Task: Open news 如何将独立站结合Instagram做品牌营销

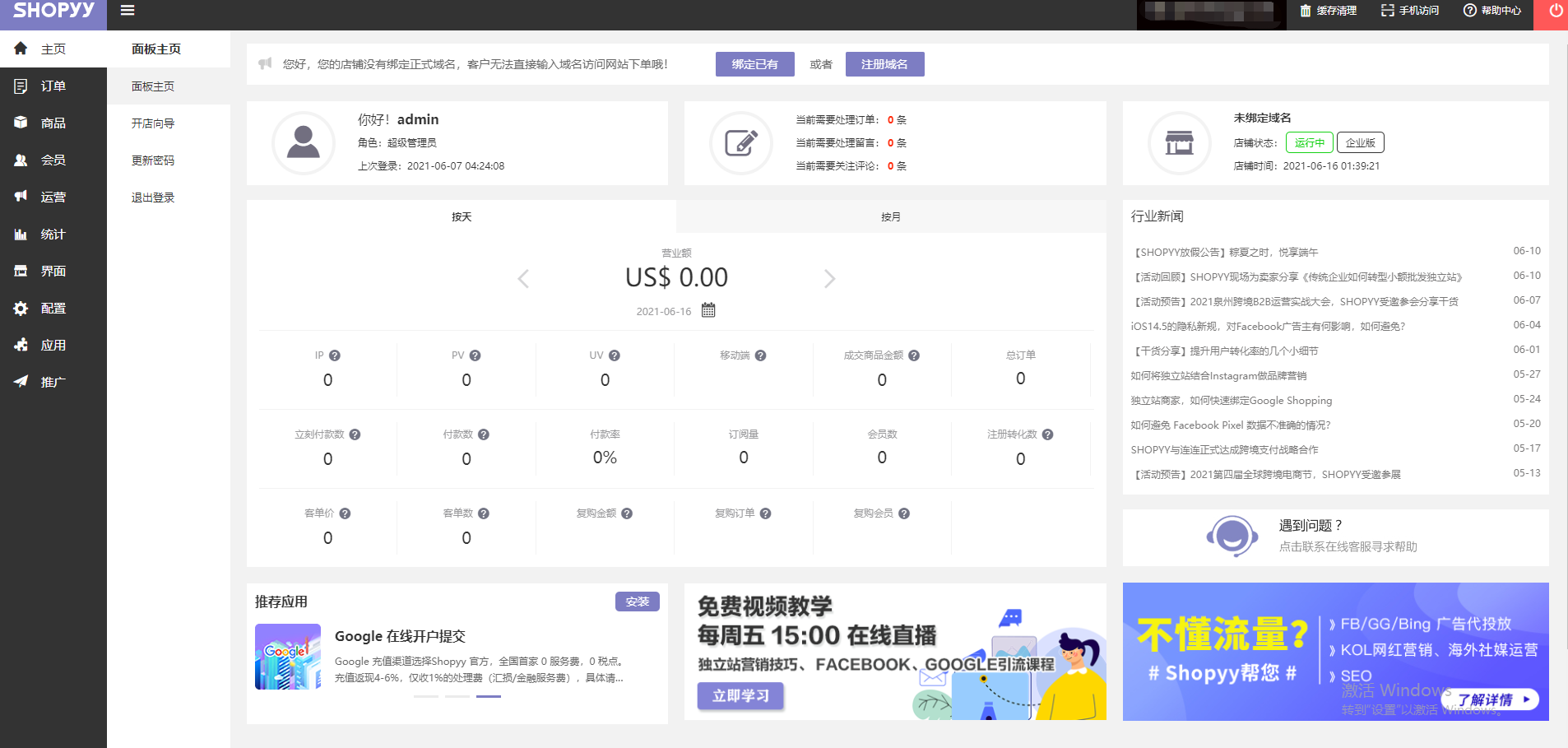Action: point(1218,376)
